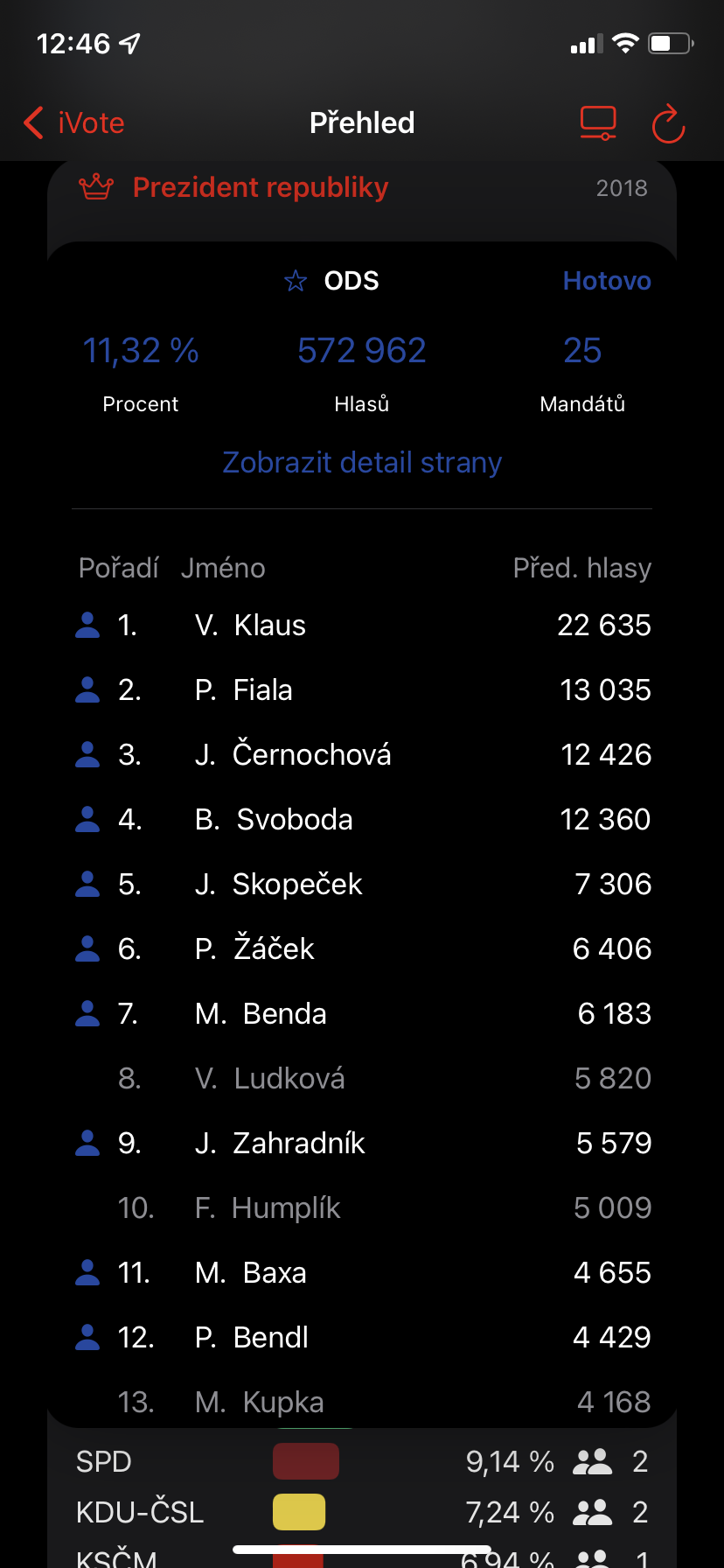Screen dimensions: 724x1568
Task: Open the screen display icon in header
Action: [x=598, y=123]
